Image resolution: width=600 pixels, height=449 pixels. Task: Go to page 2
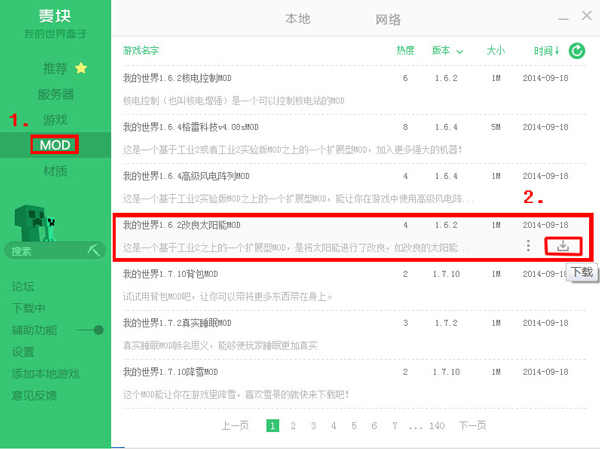[293, 426]
